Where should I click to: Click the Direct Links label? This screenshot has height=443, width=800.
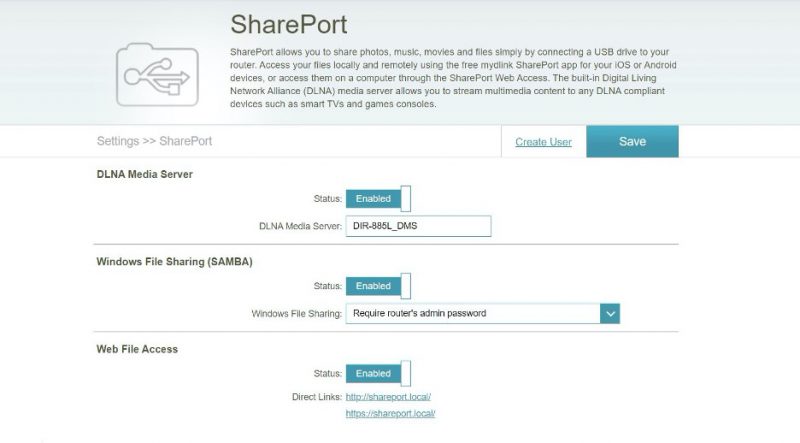[x=317, y=397]
